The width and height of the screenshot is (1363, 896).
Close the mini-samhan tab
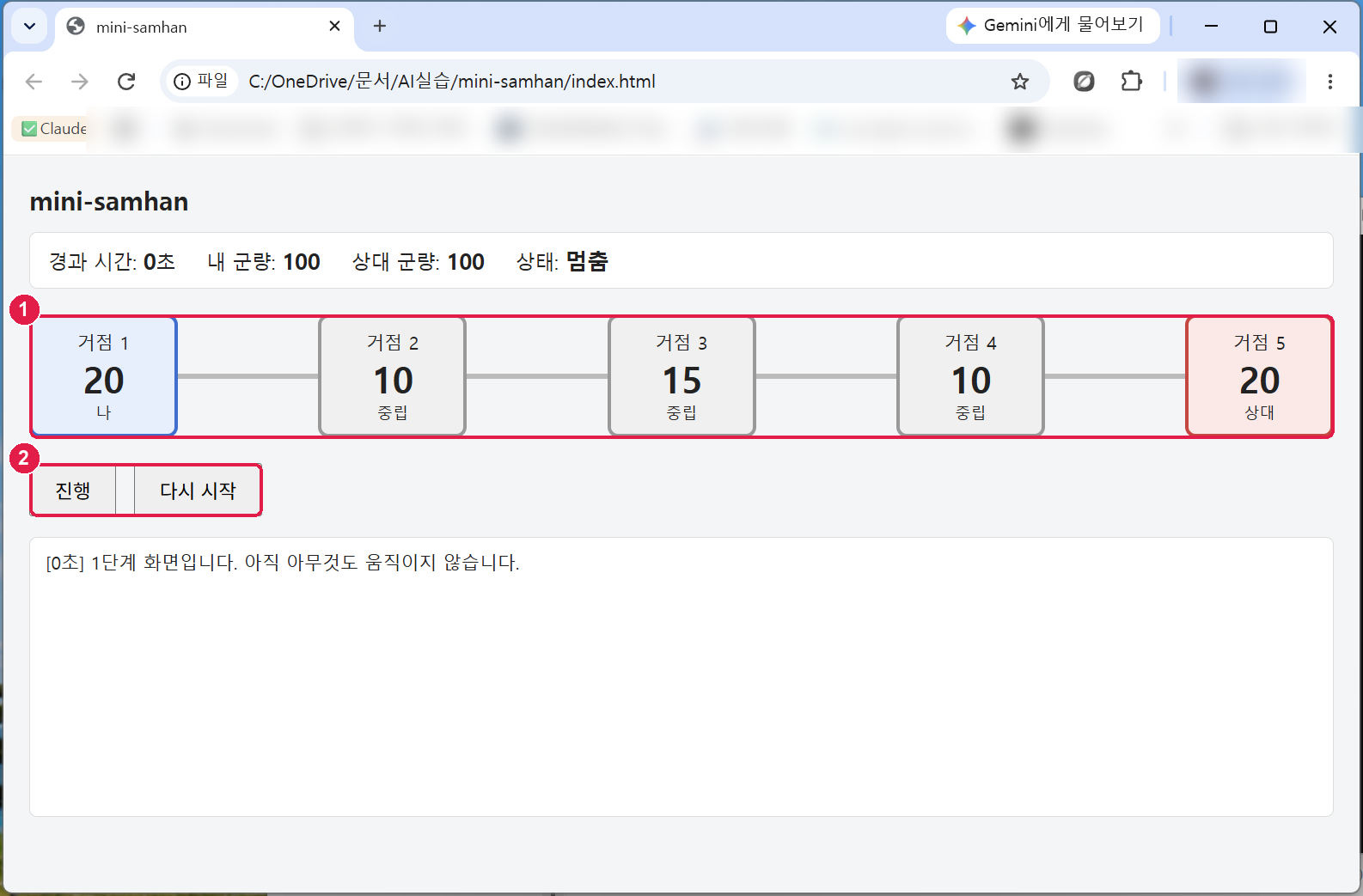tap(334, 26)
